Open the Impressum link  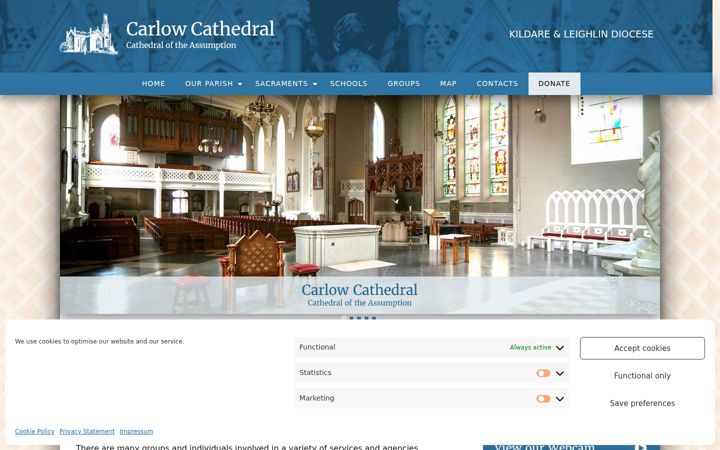click(x=136, y=432)
